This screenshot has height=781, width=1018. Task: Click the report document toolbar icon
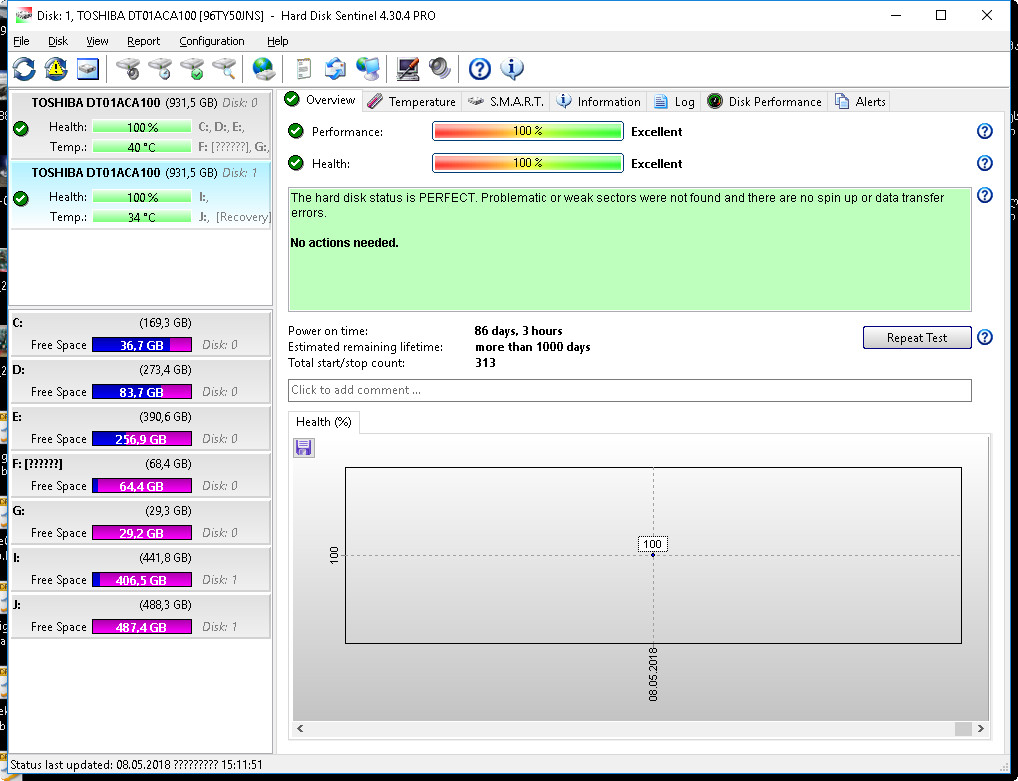coord(303,69)
